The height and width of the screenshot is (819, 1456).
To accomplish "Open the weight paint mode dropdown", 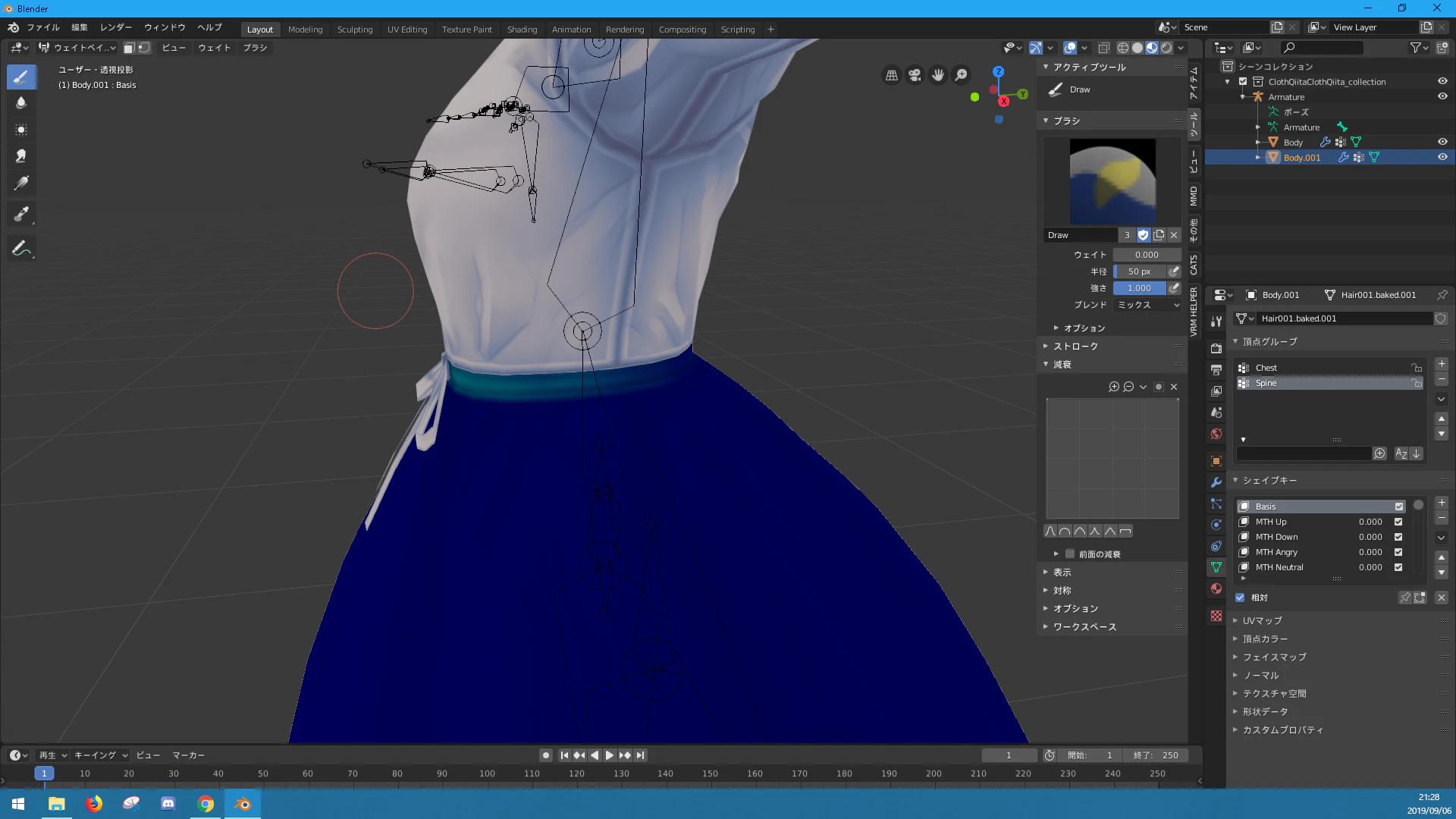I will [x=77, y=48].
